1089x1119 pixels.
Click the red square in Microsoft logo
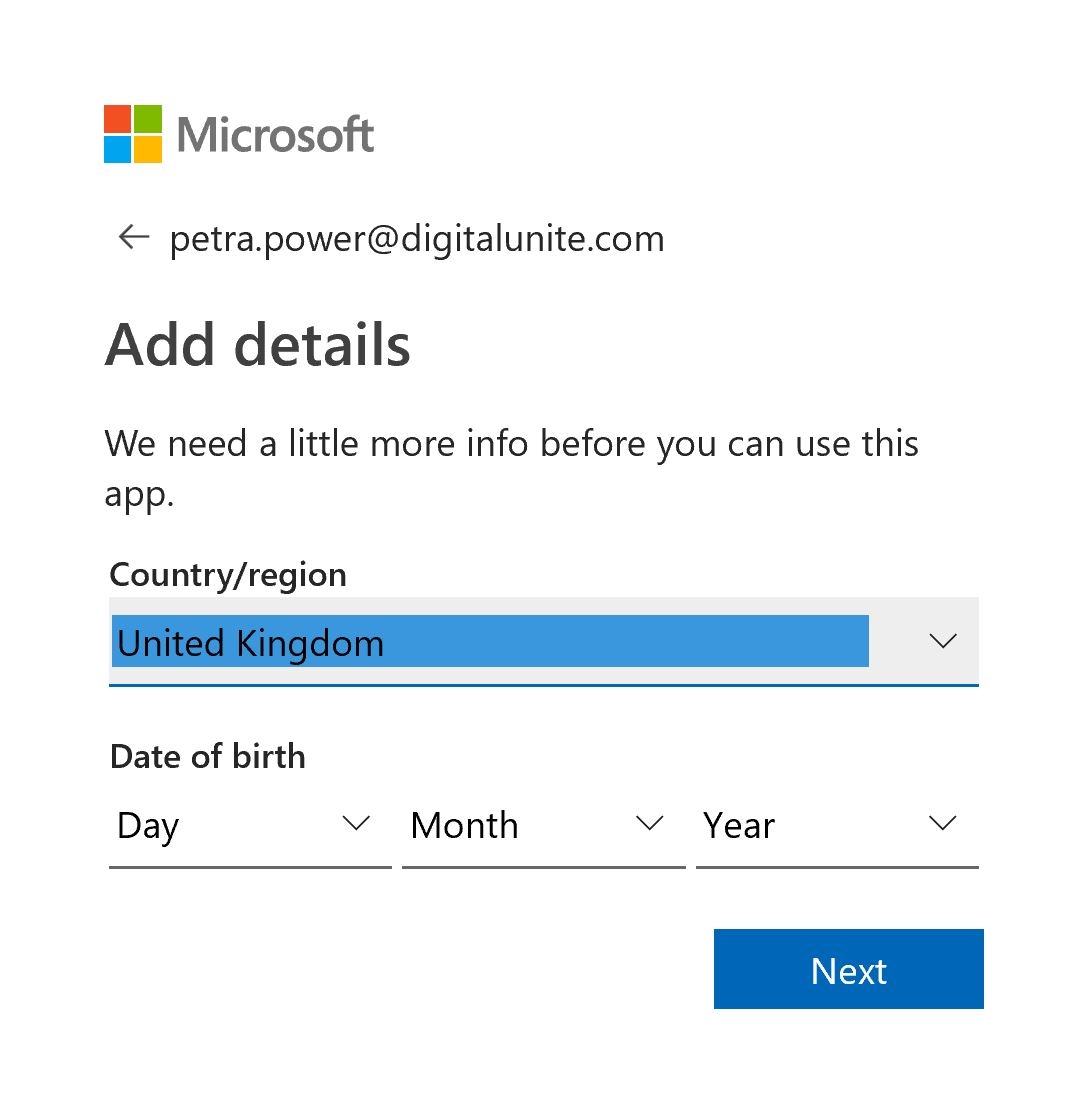118,119
